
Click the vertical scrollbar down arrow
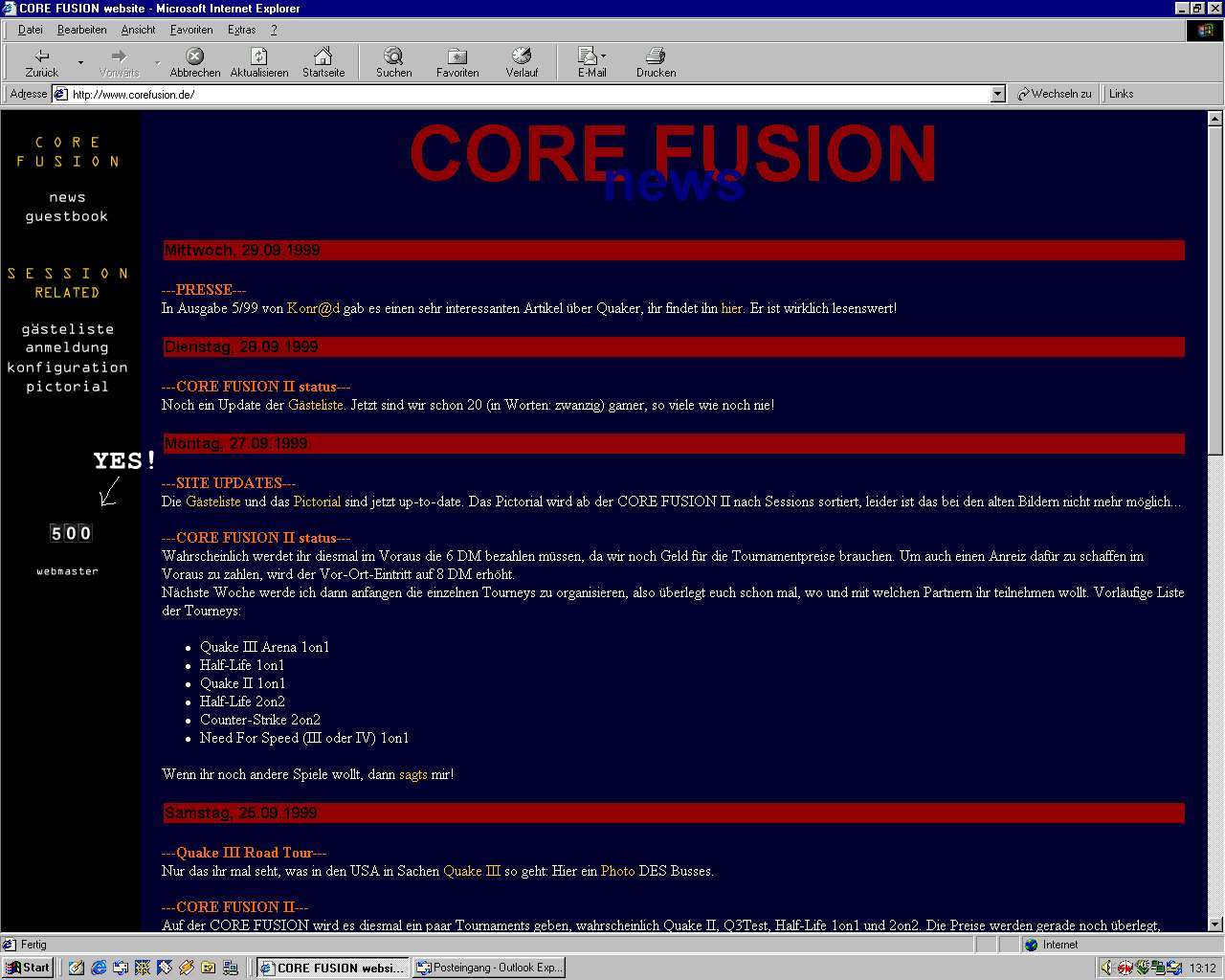(x=1214, y=924)
